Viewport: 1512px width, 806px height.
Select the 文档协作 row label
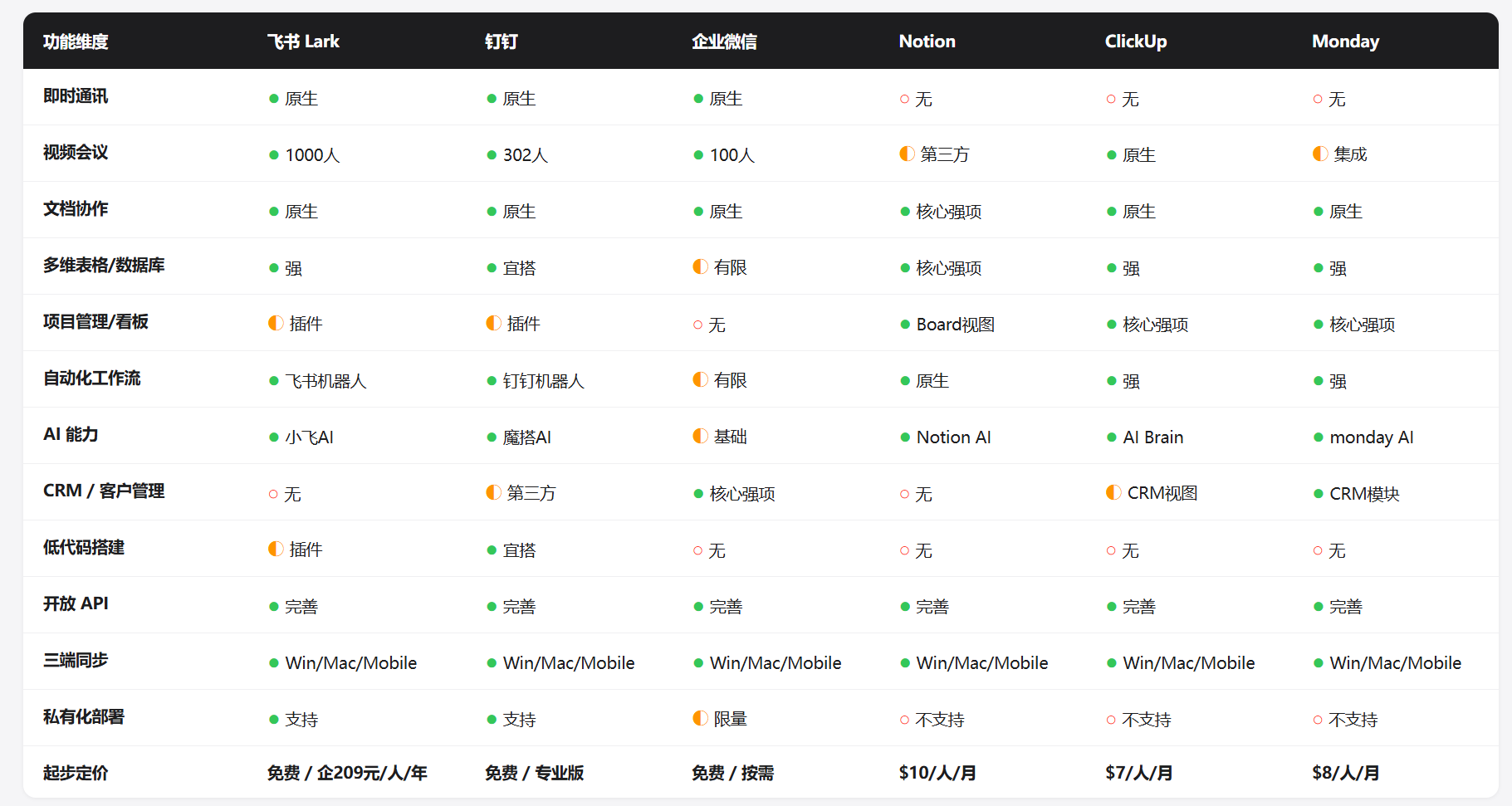tap(76, 209)
